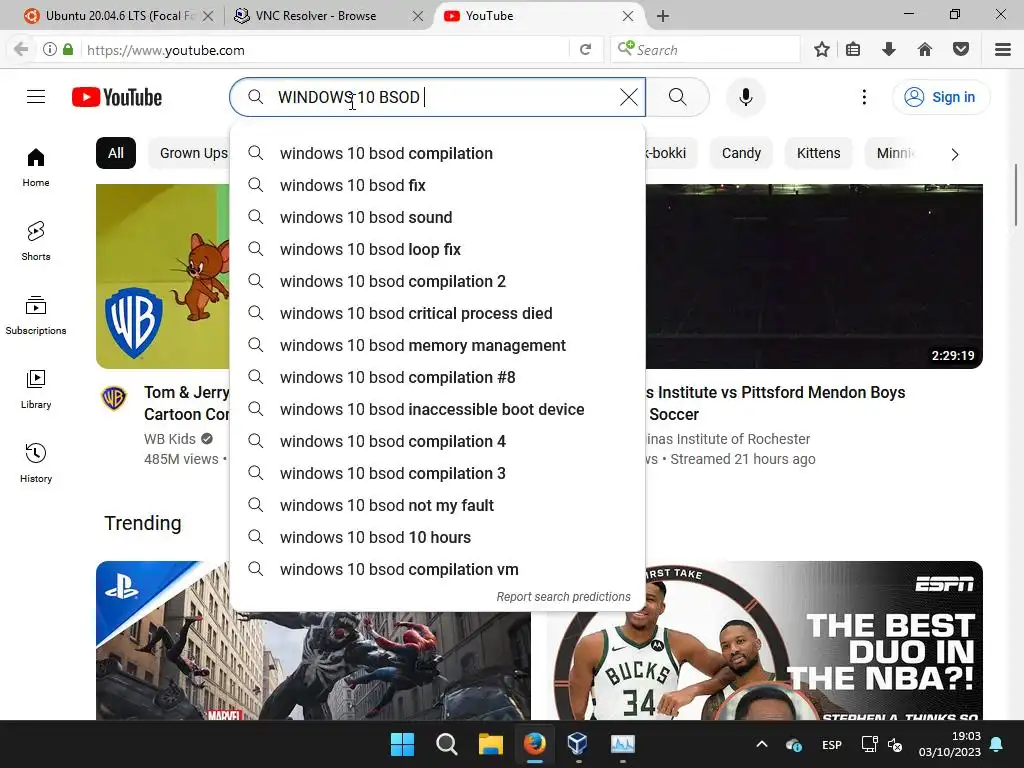Choose suggestion bsod not my fault
The image size is (1024, 768).
pyautogui.click(x=438, y=505)
